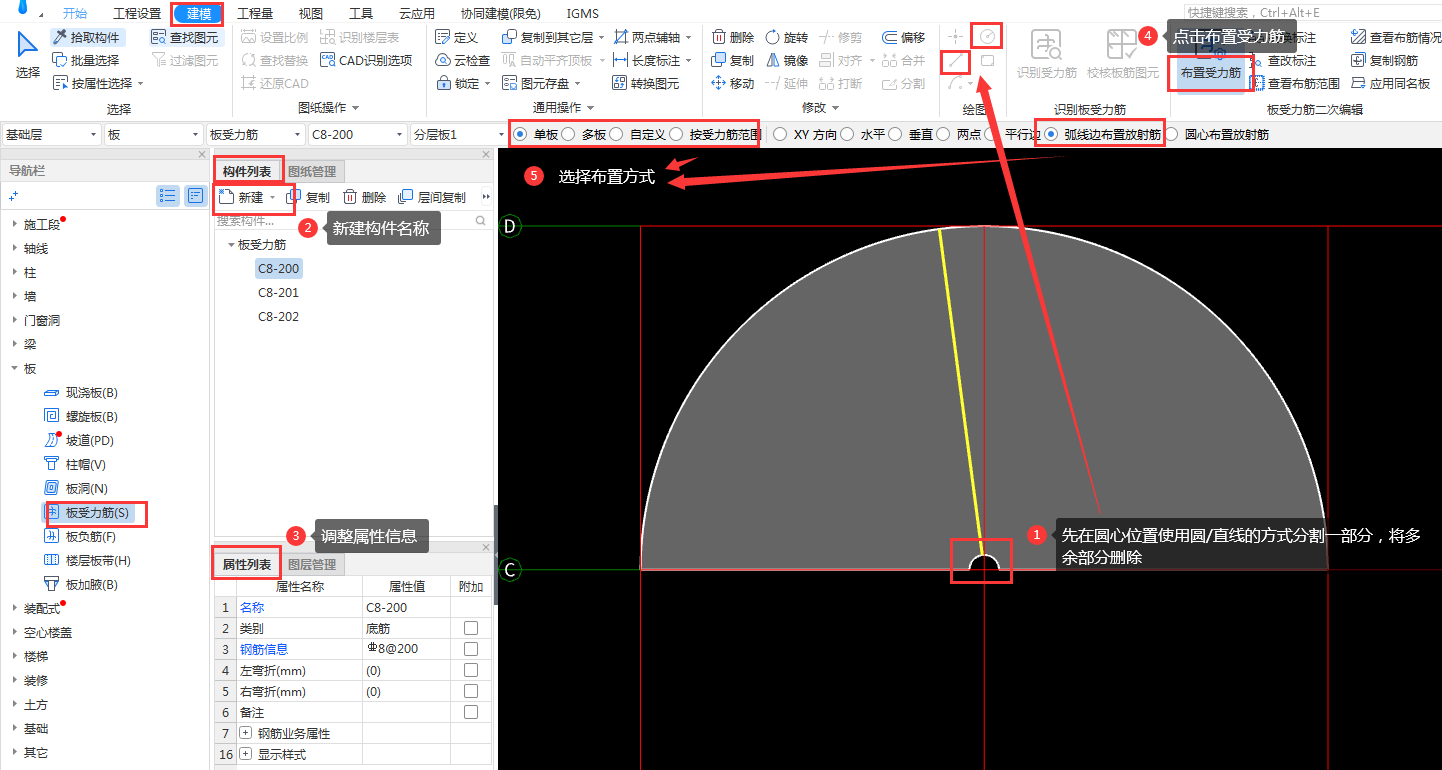Expand 显示样式 property group
The image size is (1442, 770).
[246, 754]
